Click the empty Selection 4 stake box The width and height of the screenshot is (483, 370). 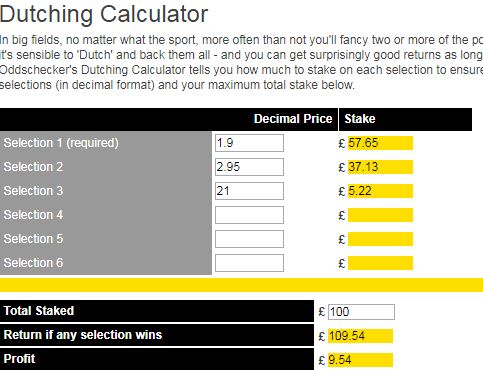point(380,215)
